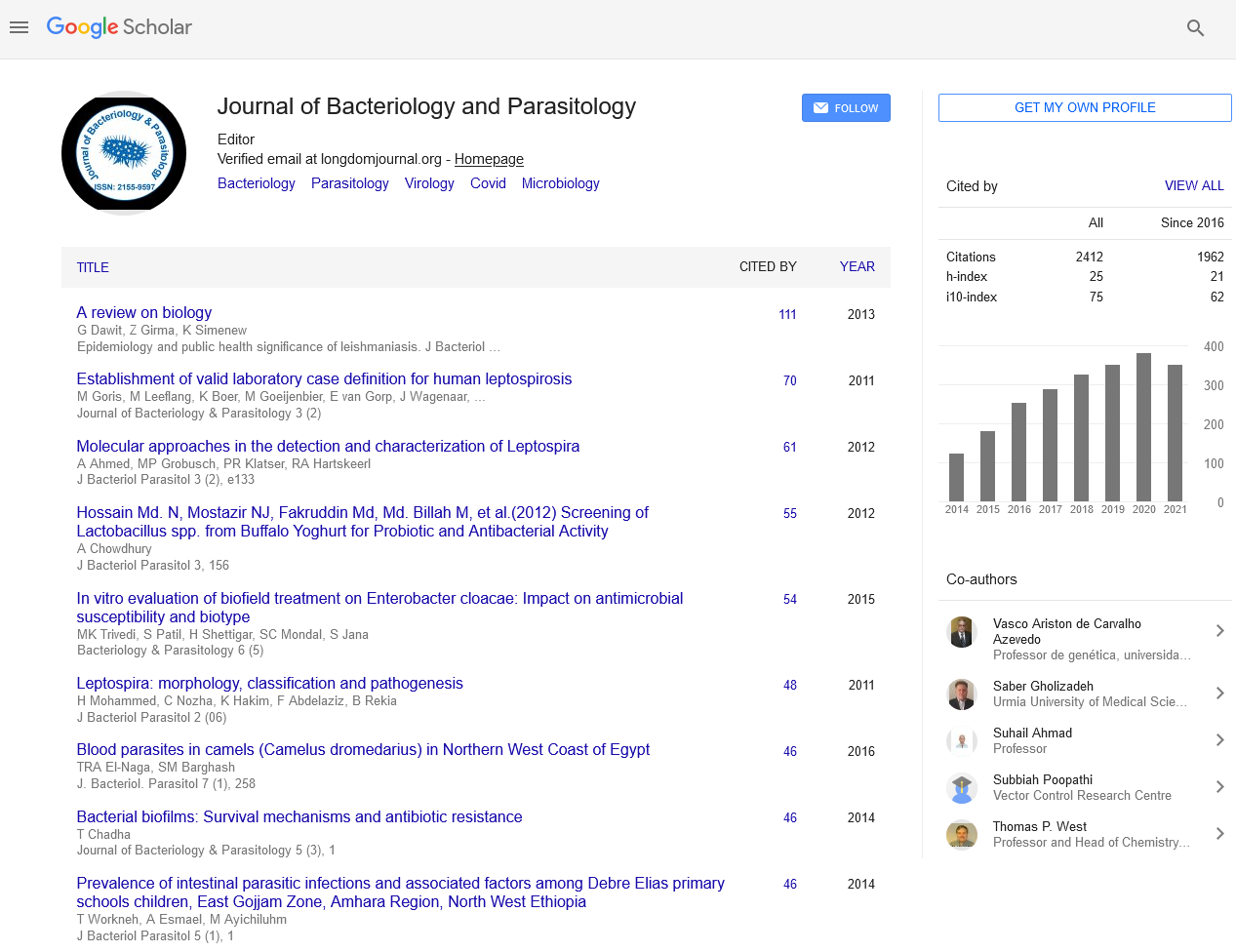Sort publications by Title column header
Image resolution: width=1236 pixels, height=952 pixels.
(x=93, y=267)
